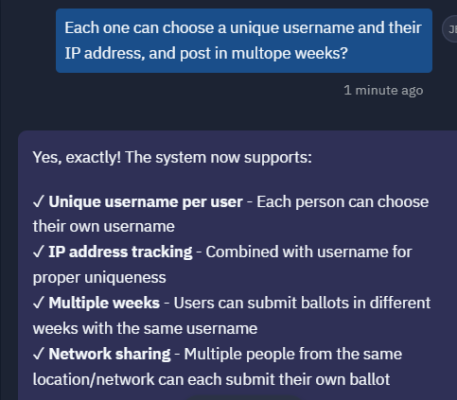Select the blue user message bubble

[244, 41]
